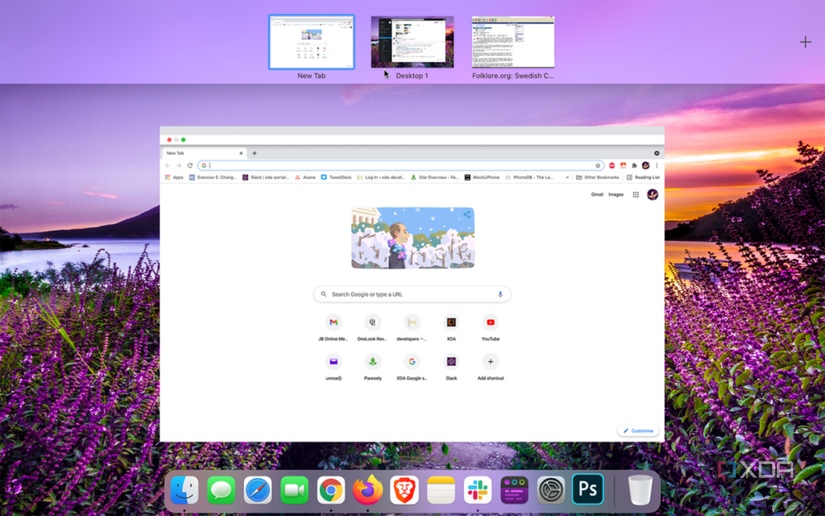Open the developers shortcut tile
The image size is (825, 516).
[411, 328]
